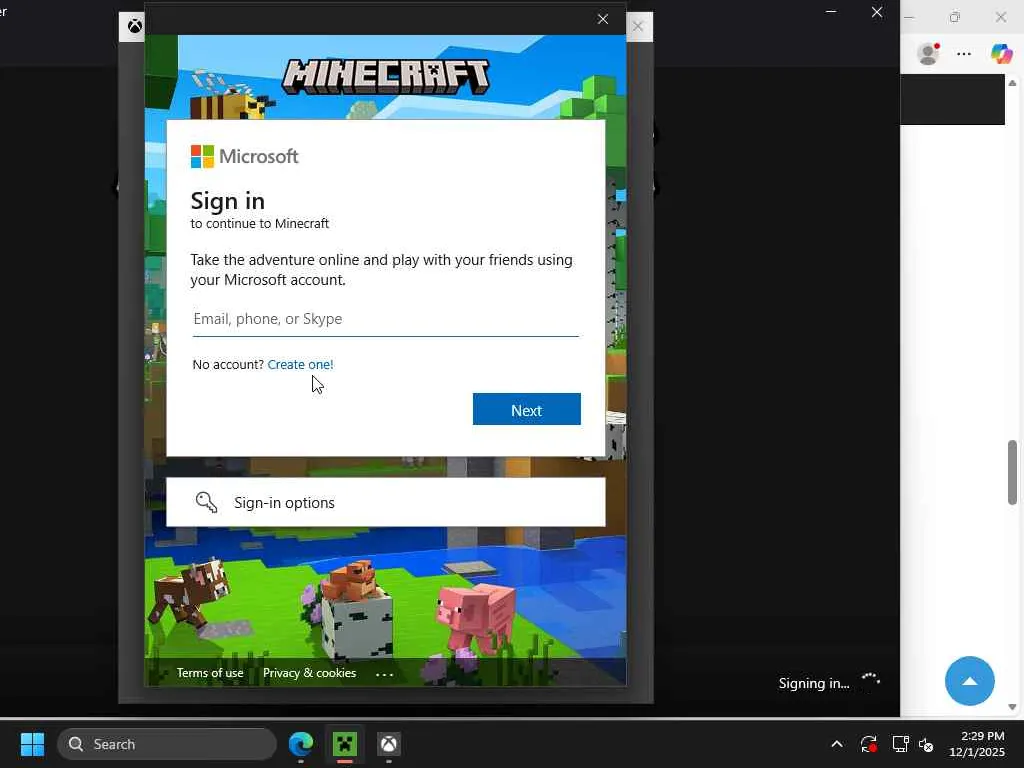This screenshot has width=1024, height=768.
Task: Click the Edge page vertical scrollbar thumb
Action: pos(1012,472)
